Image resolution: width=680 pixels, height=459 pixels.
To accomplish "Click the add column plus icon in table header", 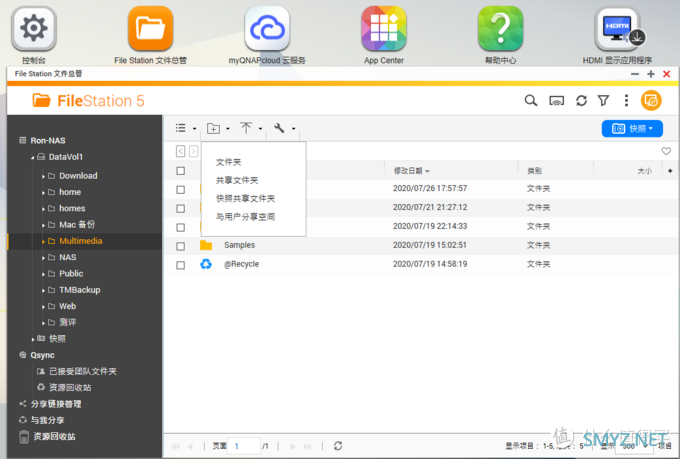I will (x=670, y=171).
